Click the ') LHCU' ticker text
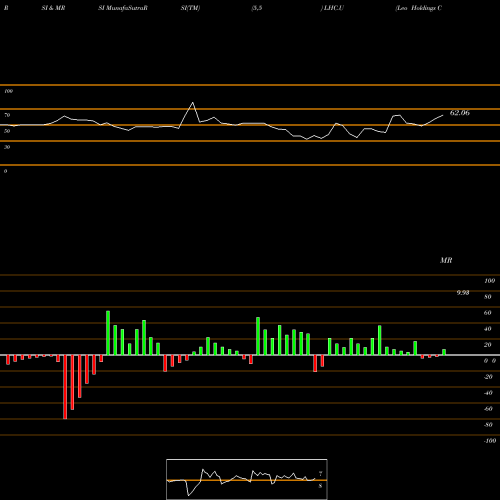 point(332,8)
